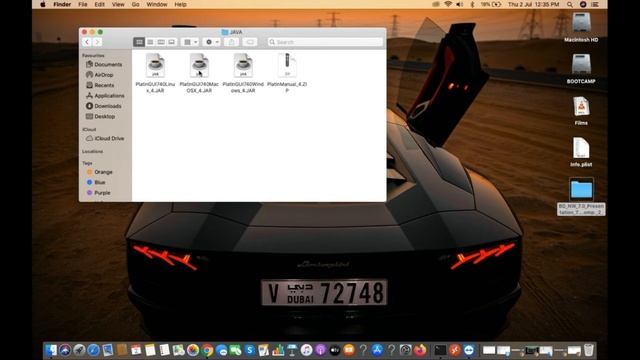Image resolution: width=640 pixels, height=360 pixels.
Task: Open Podcasts from the Dock
Action: [x=320, y=350]
